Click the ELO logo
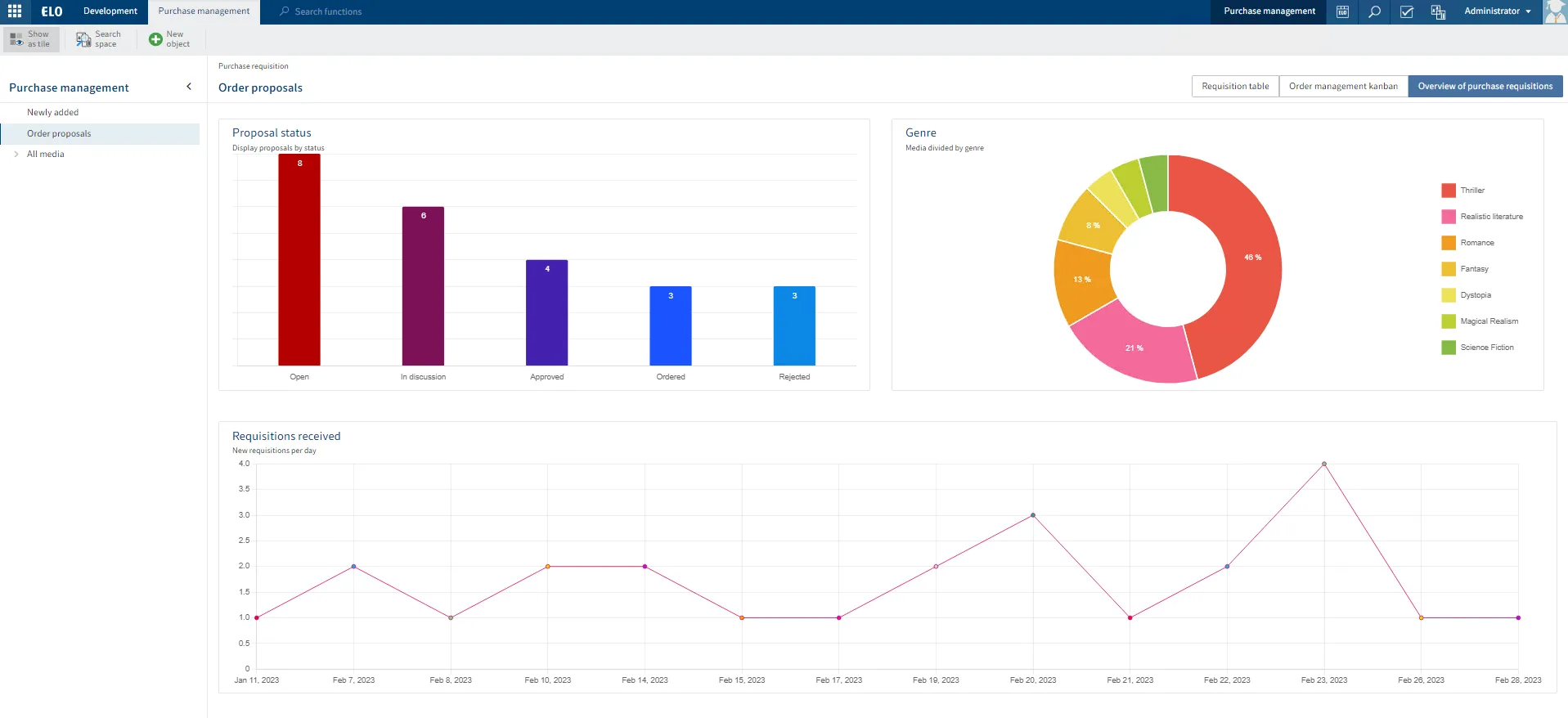 (52, 11)
